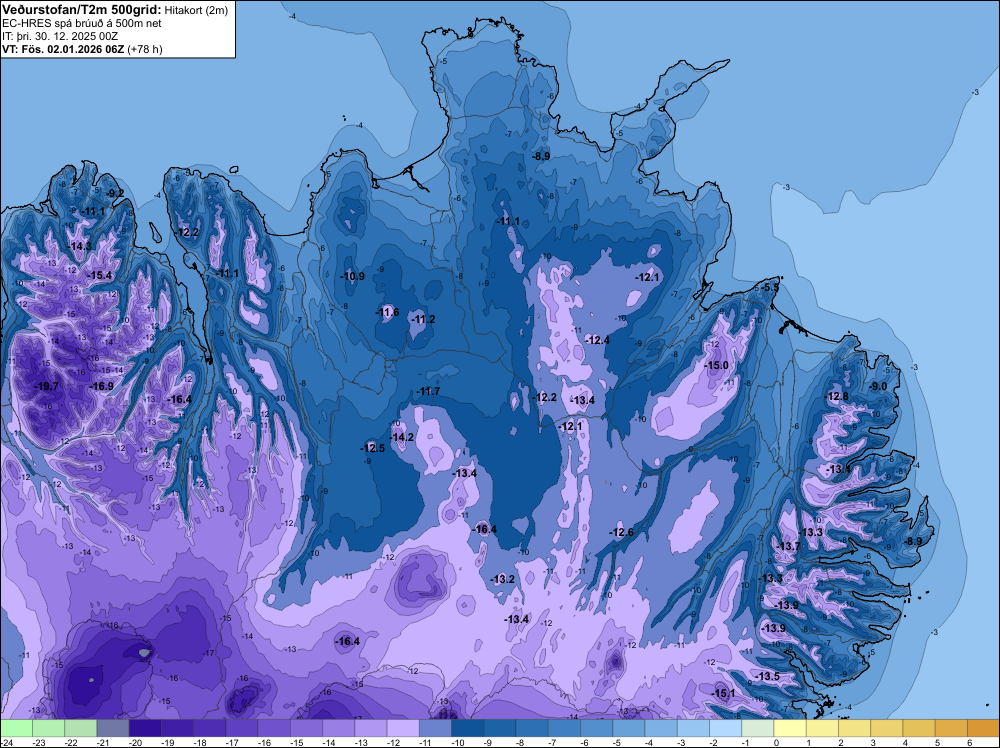Click the -12.5 temperature label
The width and height of the screenshot is (1000, 748).
coord(372,448)
